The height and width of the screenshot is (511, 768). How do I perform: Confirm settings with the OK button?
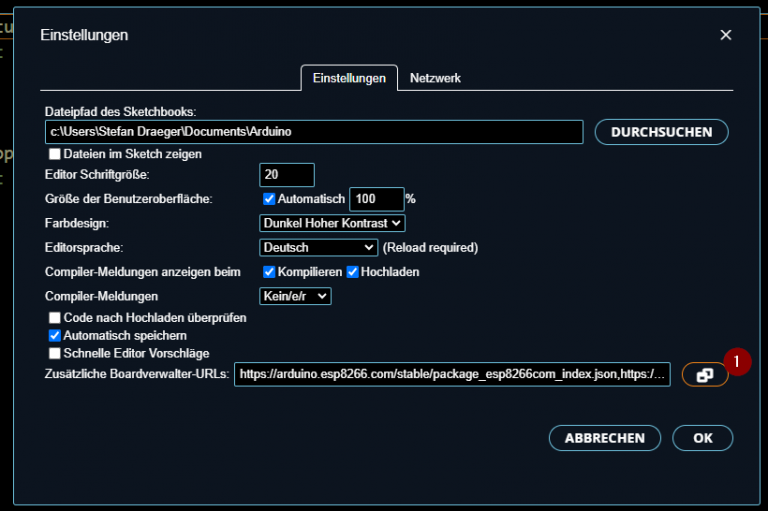[x=702, y=438]
